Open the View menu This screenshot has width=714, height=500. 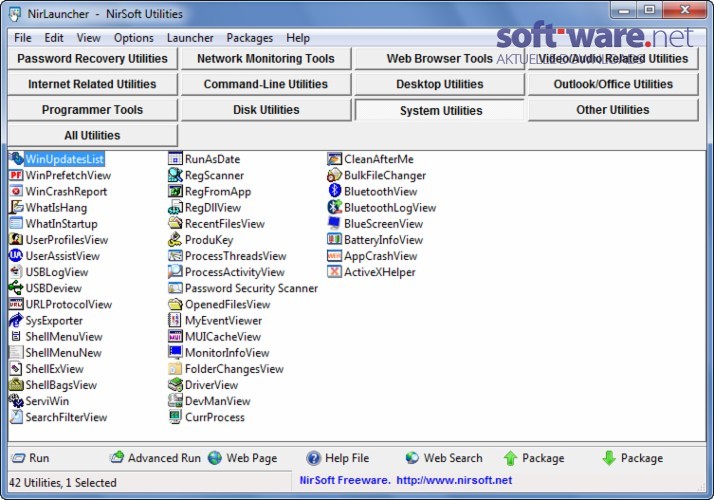88,38
